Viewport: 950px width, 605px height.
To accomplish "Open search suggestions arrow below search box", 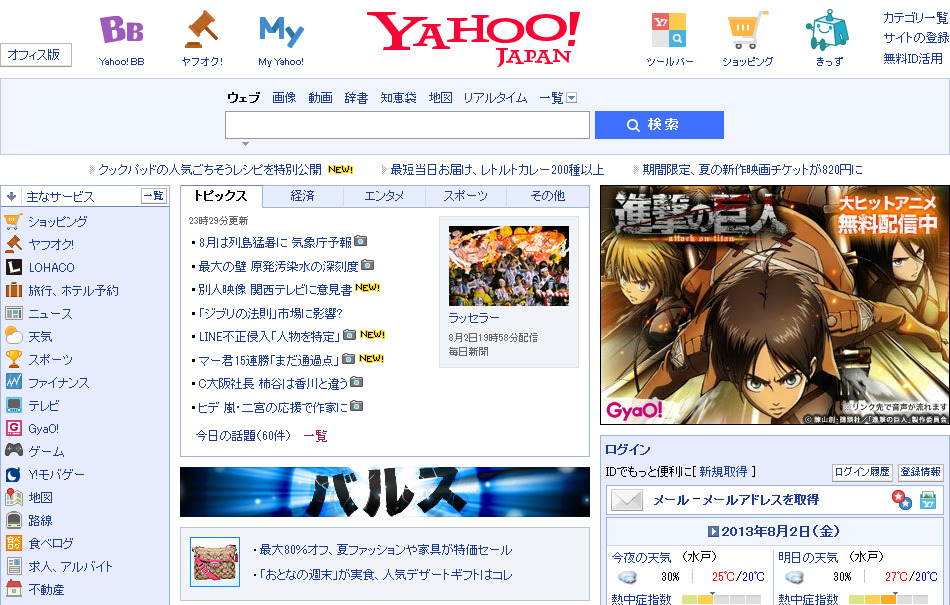I will coord(245,144).
